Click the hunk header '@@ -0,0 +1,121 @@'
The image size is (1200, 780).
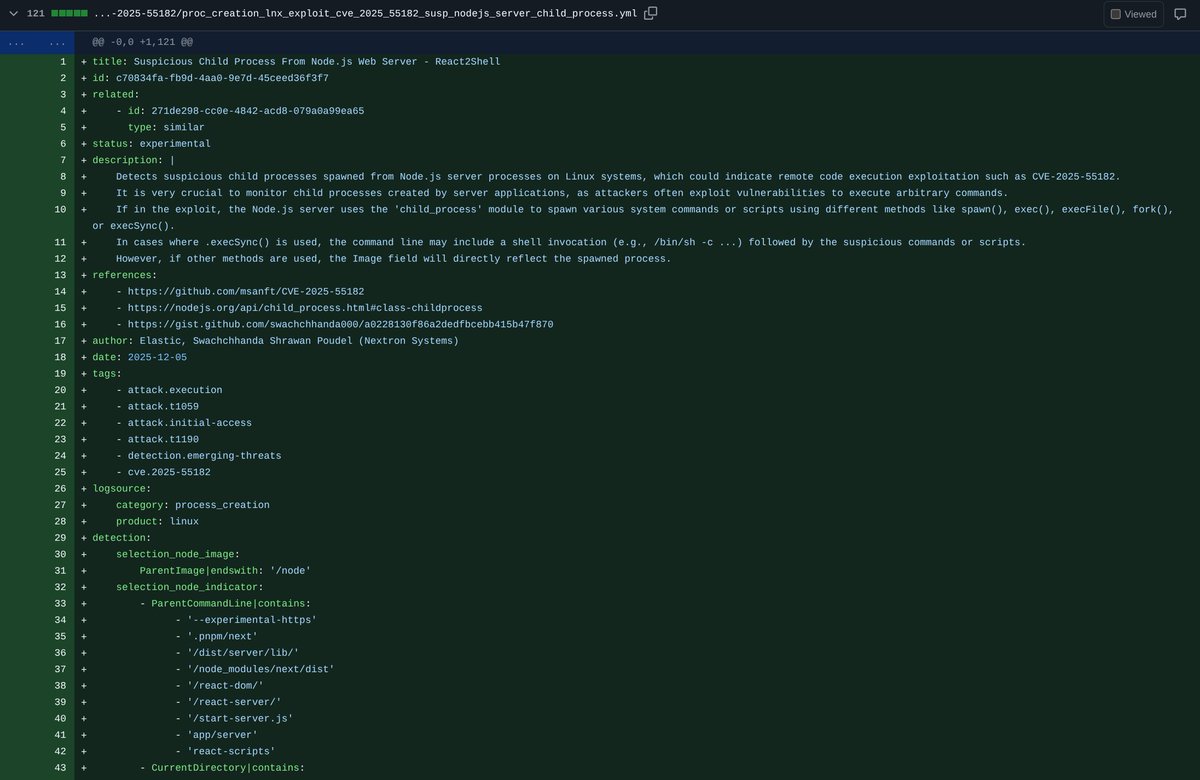pos(143,42)
